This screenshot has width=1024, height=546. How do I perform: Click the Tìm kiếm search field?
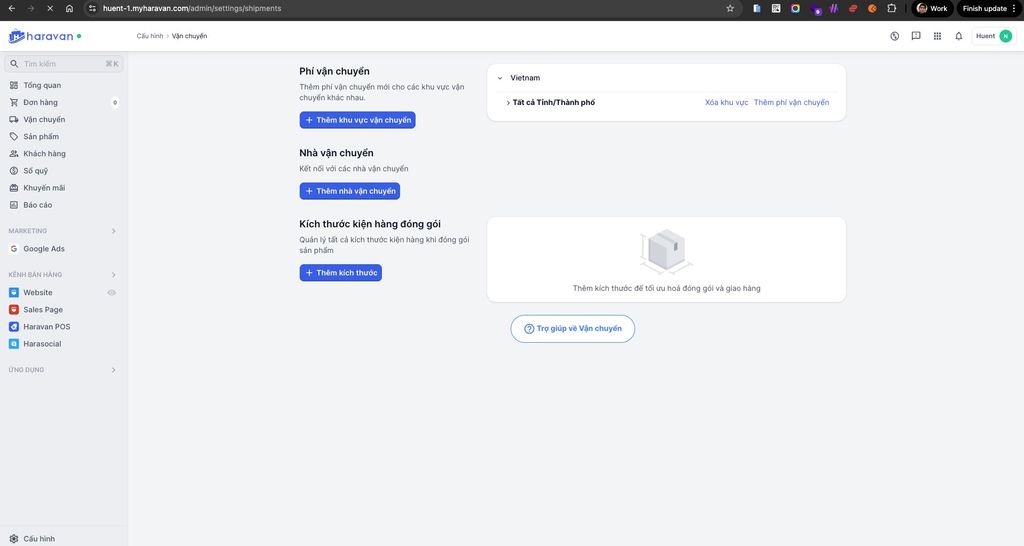[63, 64]
